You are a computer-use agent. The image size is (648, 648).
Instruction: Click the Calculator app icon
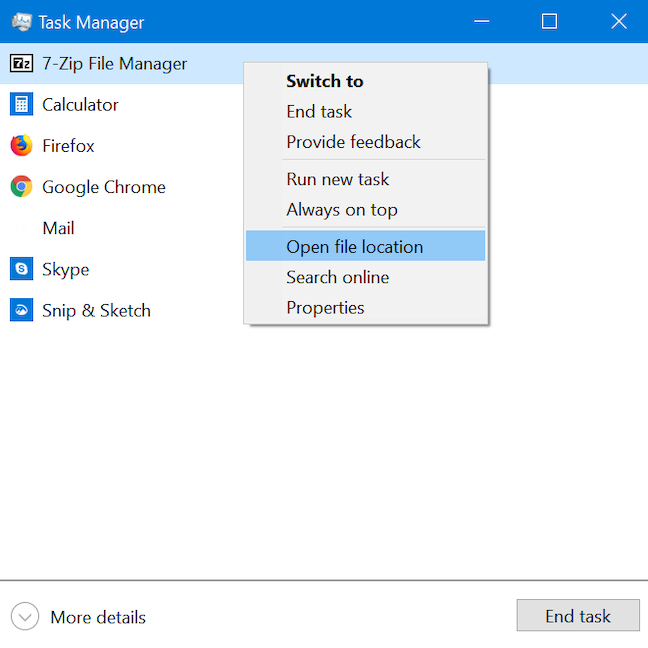pos(21,104)
